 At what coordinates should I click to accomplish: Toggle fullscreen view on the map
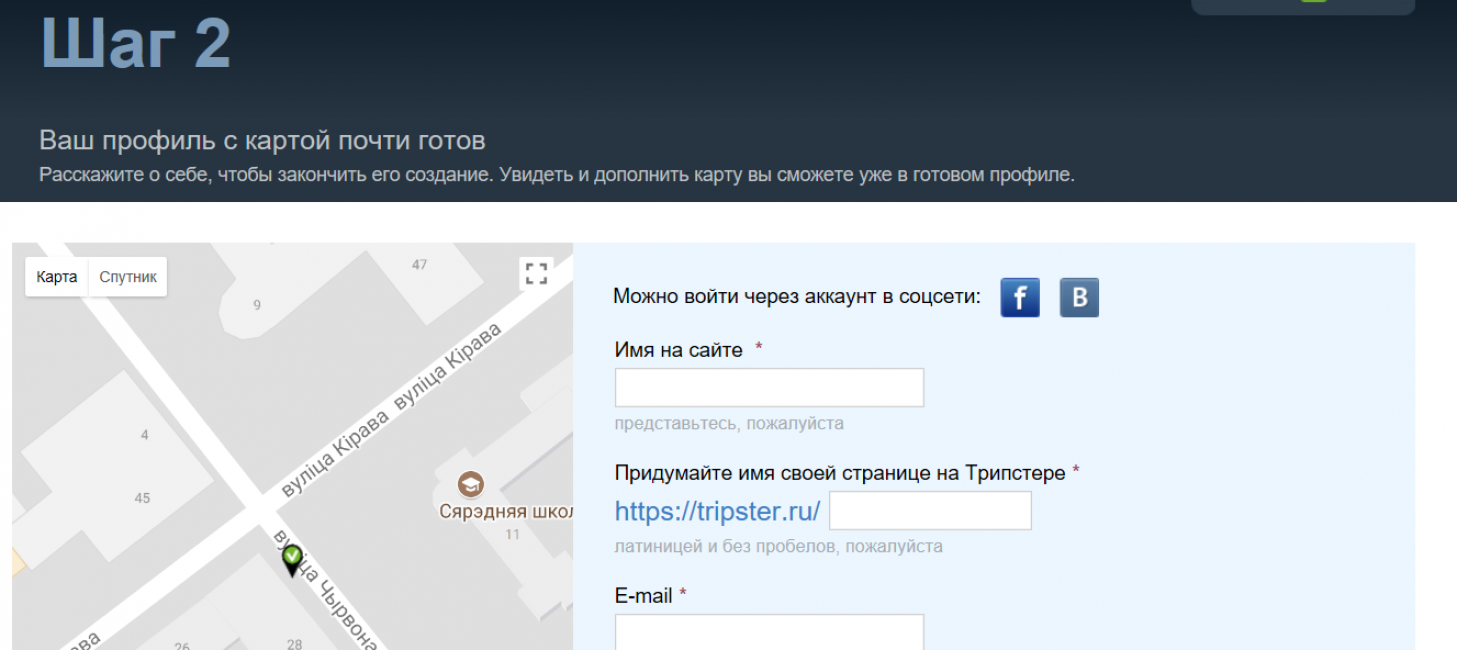tap(537, 273)
